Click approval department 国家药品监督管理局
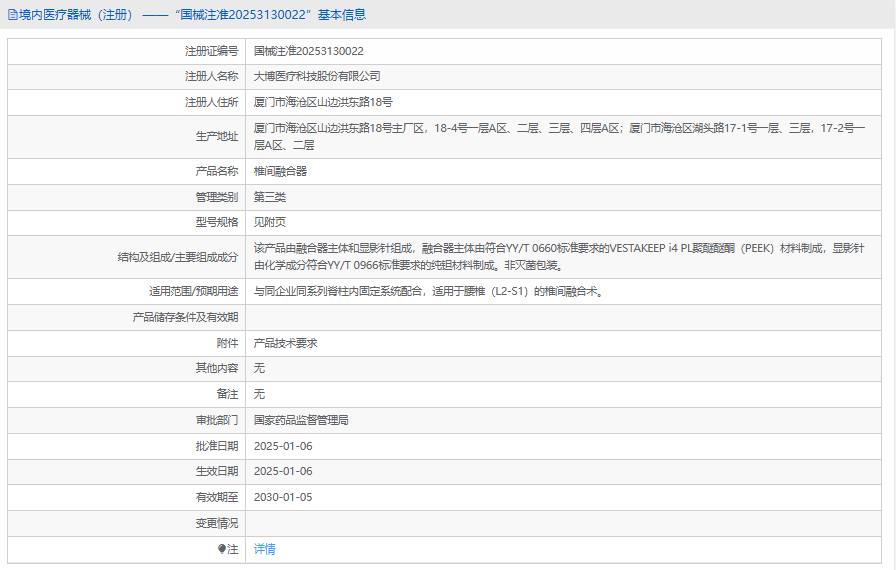The width and height of the screenshot is (896, 570). 301,420
